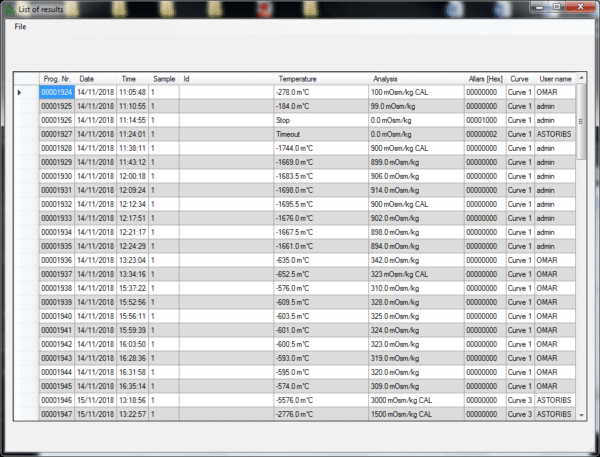Select program number cell 00001924
The image size is (600, 457).
56,92
